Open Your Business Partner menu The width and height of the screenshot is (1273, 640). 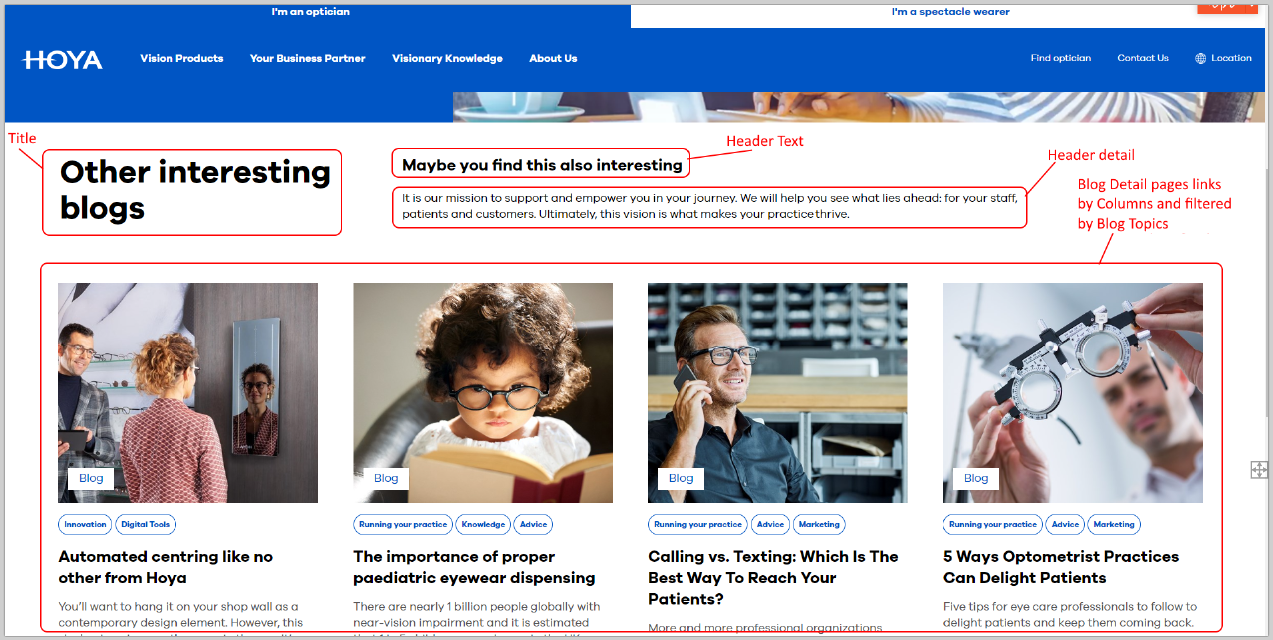tap(307, 59)
